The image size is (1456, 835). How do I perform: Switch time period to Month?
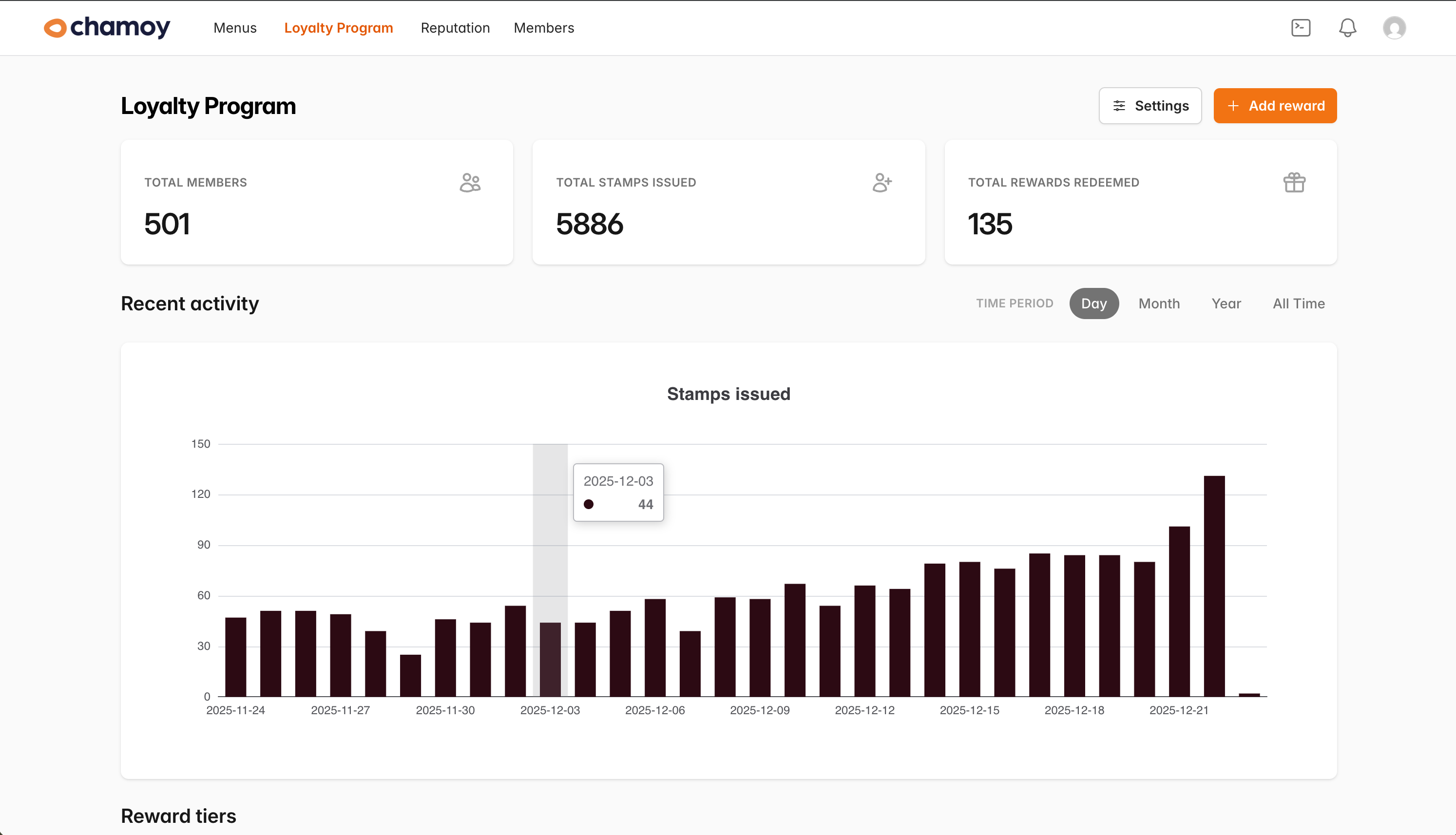click(x=1159, y=304)
